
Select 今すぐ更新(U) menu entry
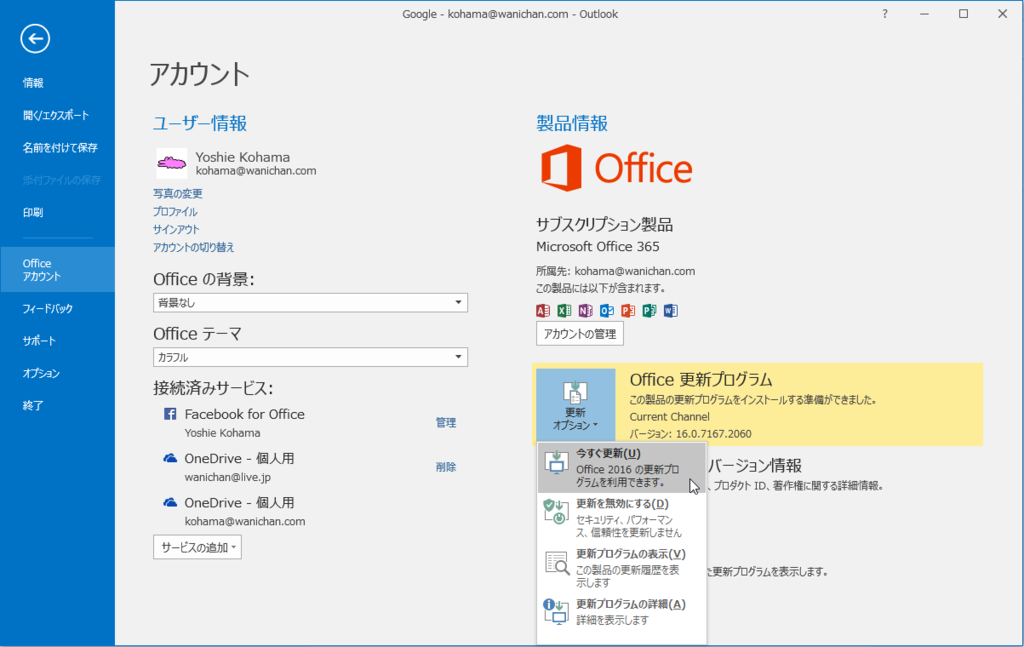622,467
